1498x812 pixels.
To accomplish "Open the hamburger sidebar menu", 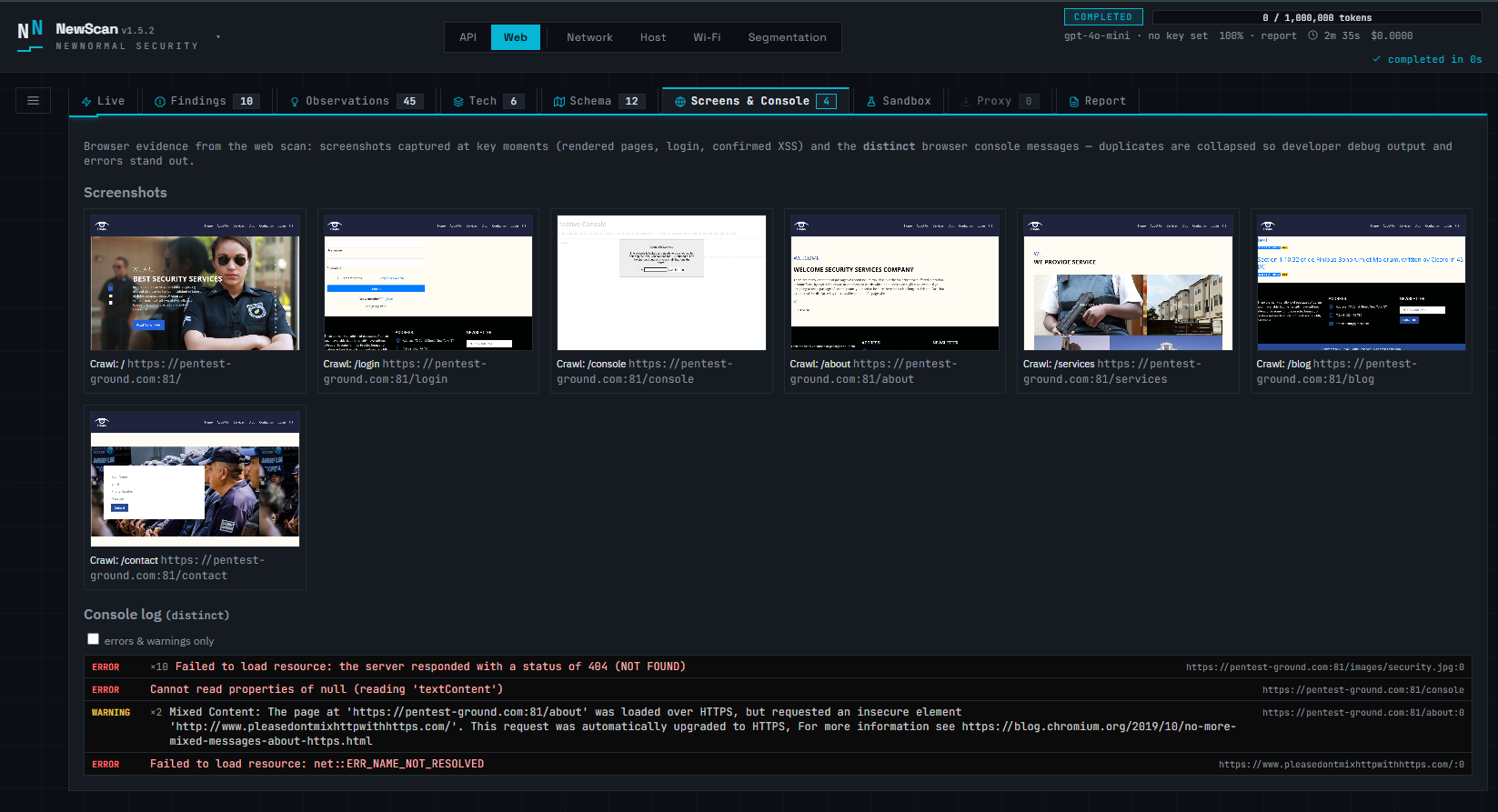I will [33, 101].
